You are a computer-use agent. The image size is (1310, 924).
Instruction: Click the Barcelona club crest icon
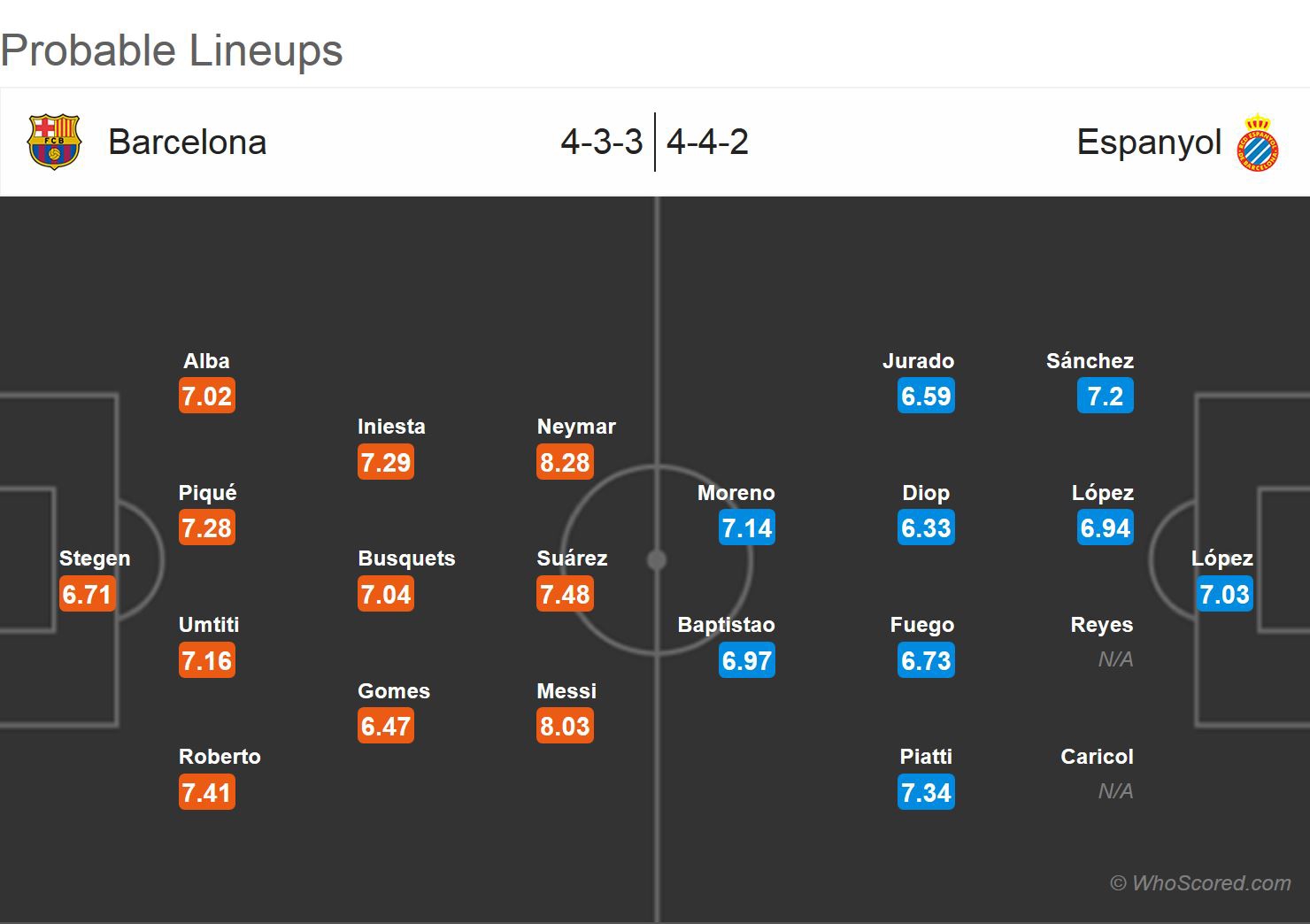pos(54,142)
